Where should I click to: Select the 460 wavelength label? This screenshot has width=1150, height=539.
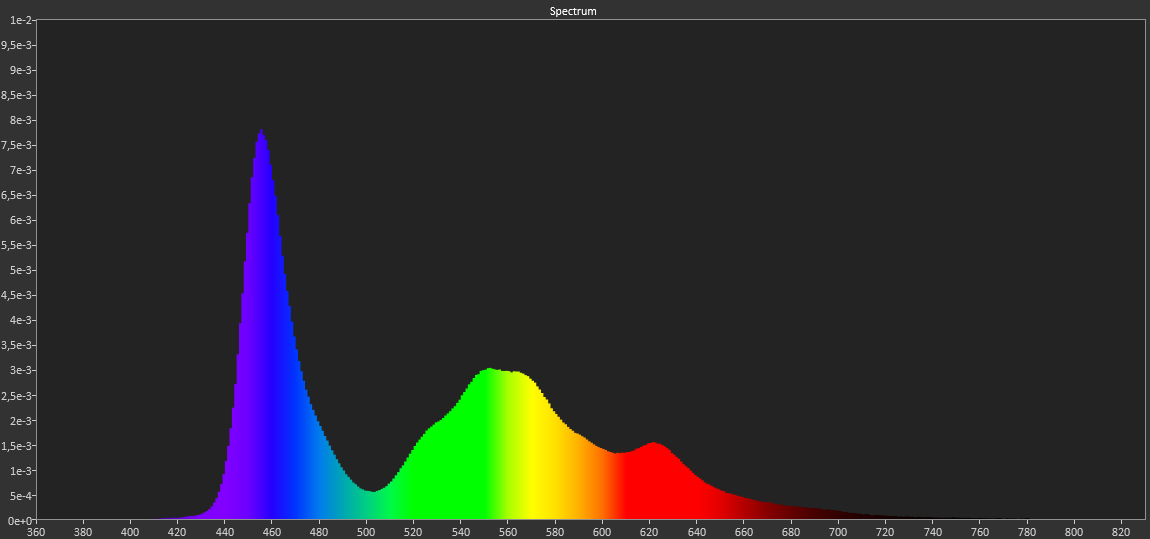coord(272,531)
